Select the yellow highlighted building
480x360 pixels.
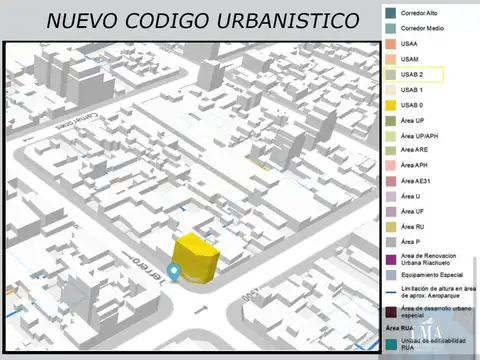[195, 258]
